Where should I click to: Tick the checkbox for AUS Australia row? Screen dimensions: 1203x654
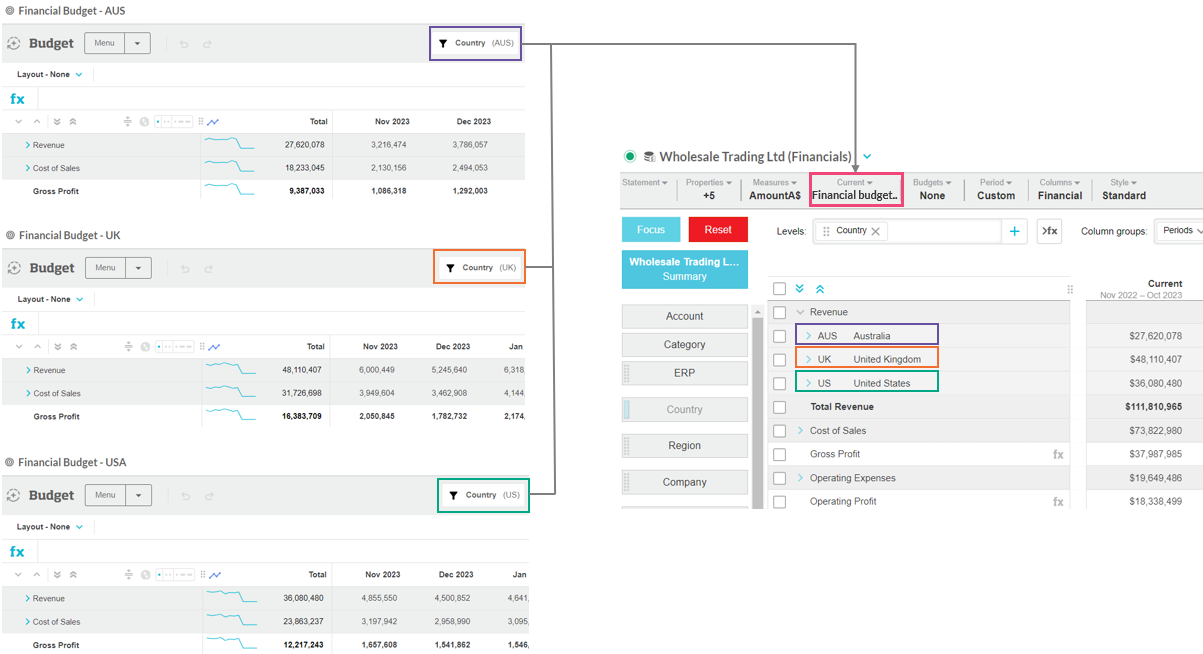click(780, 336)
